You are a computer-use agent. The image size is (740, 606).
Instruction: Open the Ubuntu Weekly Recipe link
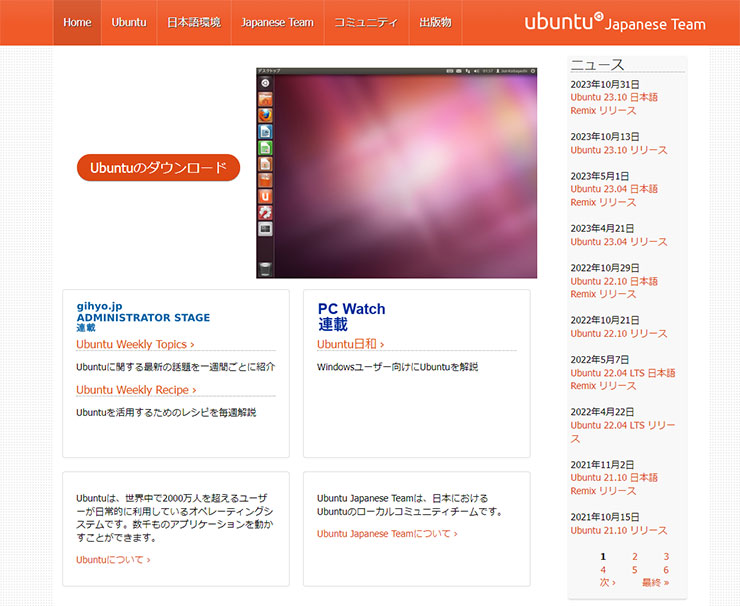pyautogui.click(x=136, y=390)
